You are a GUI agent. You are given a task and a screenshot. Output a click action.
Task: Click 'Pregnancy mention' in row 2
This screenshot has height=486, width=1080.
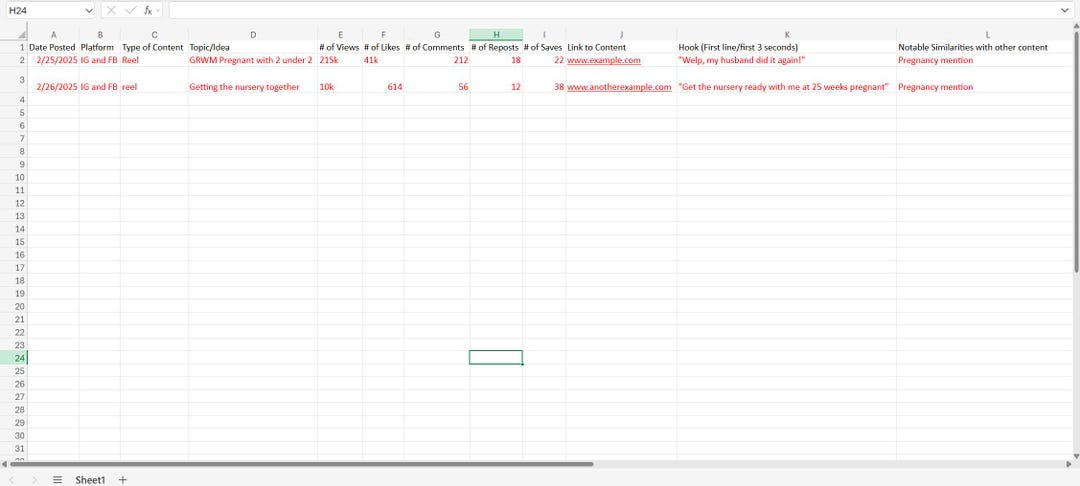click(987, 61)
